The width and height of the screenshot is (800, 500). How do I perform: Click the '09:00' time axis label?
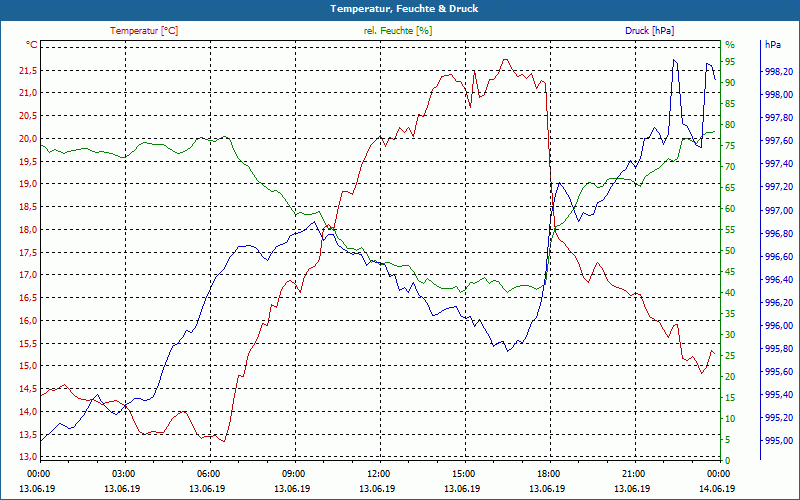[293, 474]
